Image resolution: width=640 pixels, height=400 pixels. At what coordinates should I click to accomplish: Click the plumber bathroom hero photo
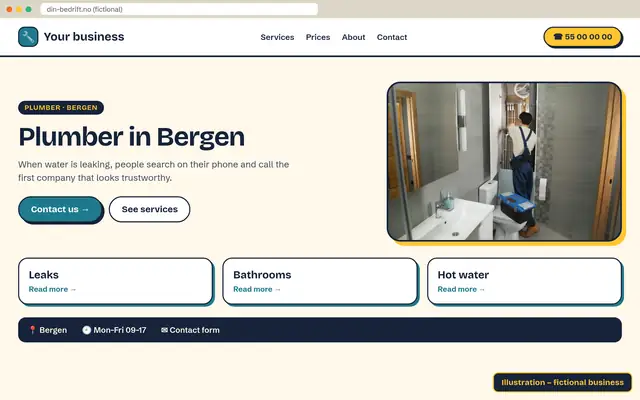click(504, 162)
